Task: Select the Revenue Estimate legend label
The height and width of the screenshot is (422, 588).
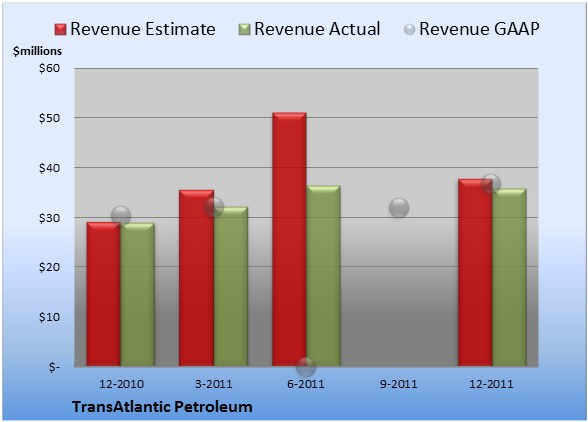Action: tap(143, 29)
